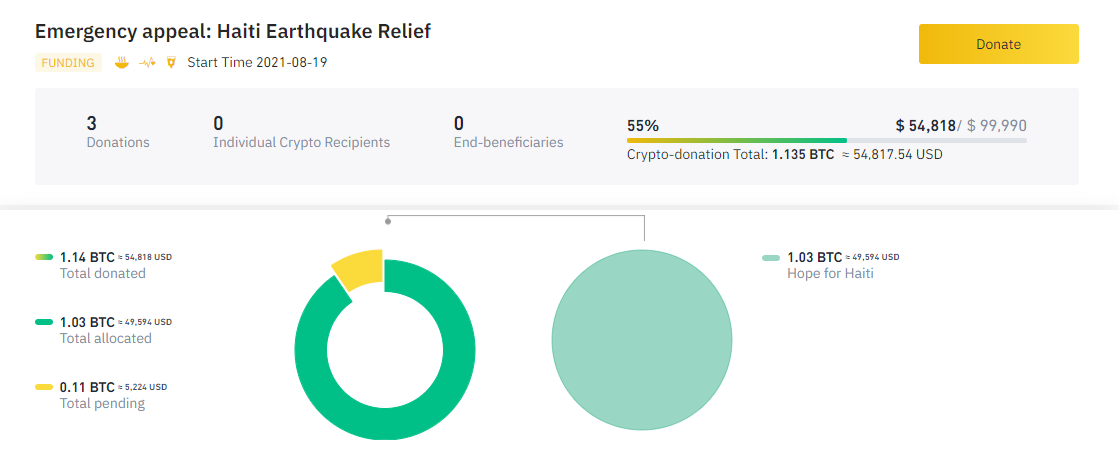Click the yellow pending slice of donut chart
Screen dimensions: 1119x474
point(359,268)
